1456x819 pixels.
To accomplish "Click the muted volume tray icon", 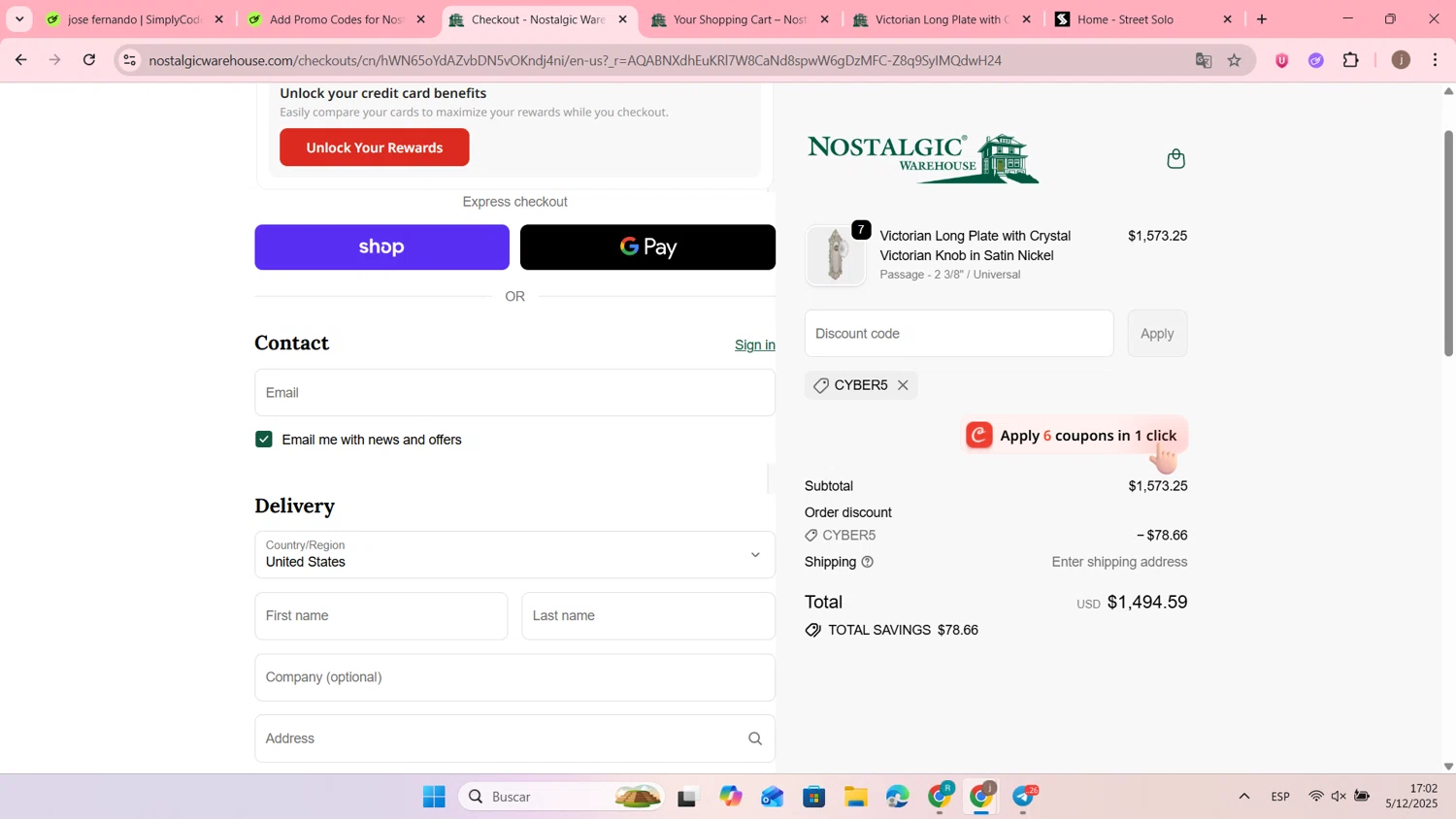I will [1339, 797].
